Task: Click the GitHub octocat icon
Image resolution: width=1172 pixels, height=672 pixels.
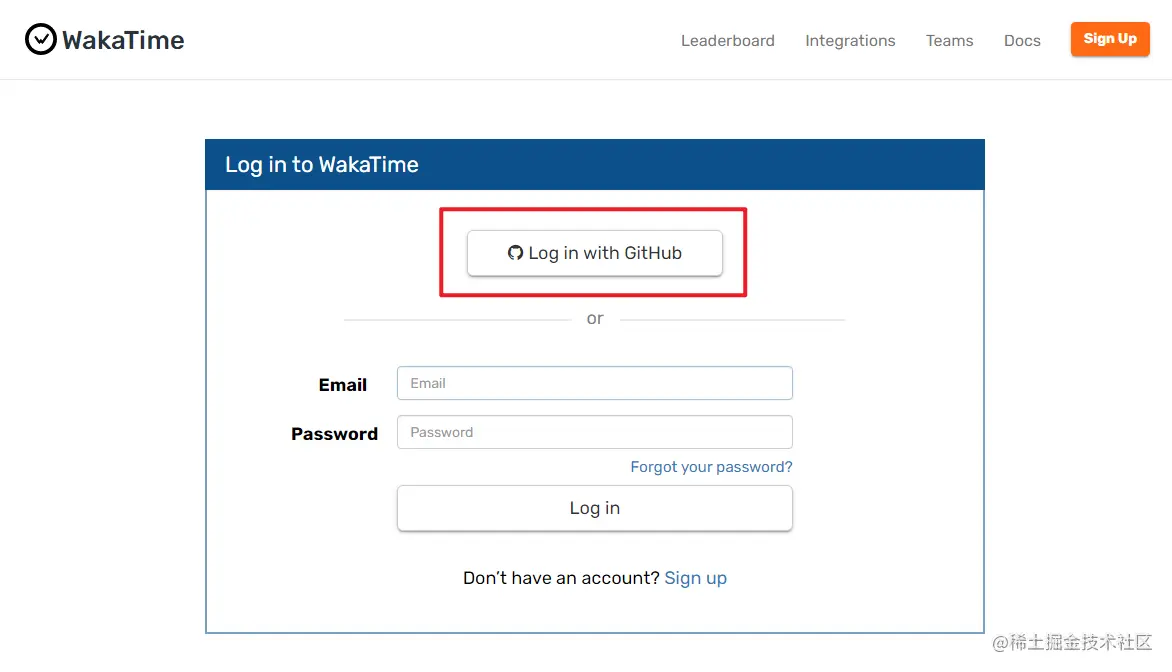Action: [x=516, y=253]
